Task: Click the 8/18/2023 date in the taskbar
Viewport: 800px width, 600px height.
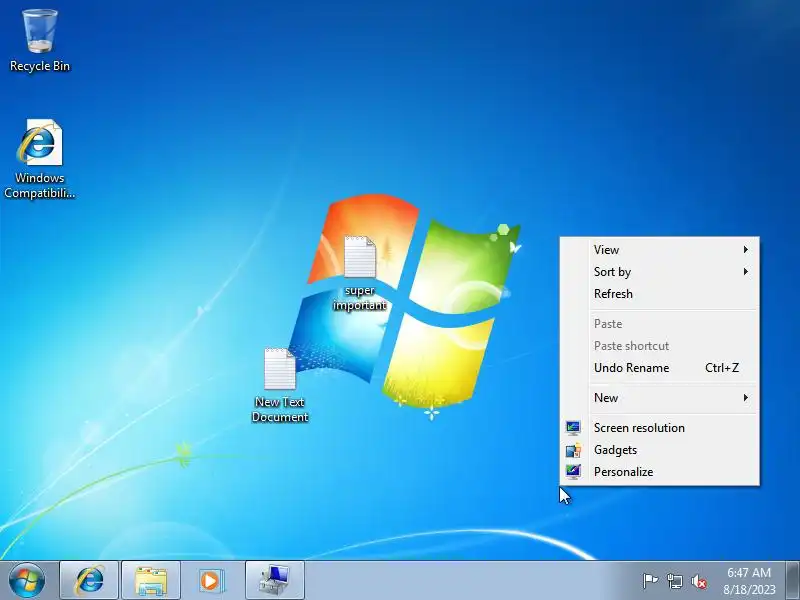Action: tap(749, 589)
